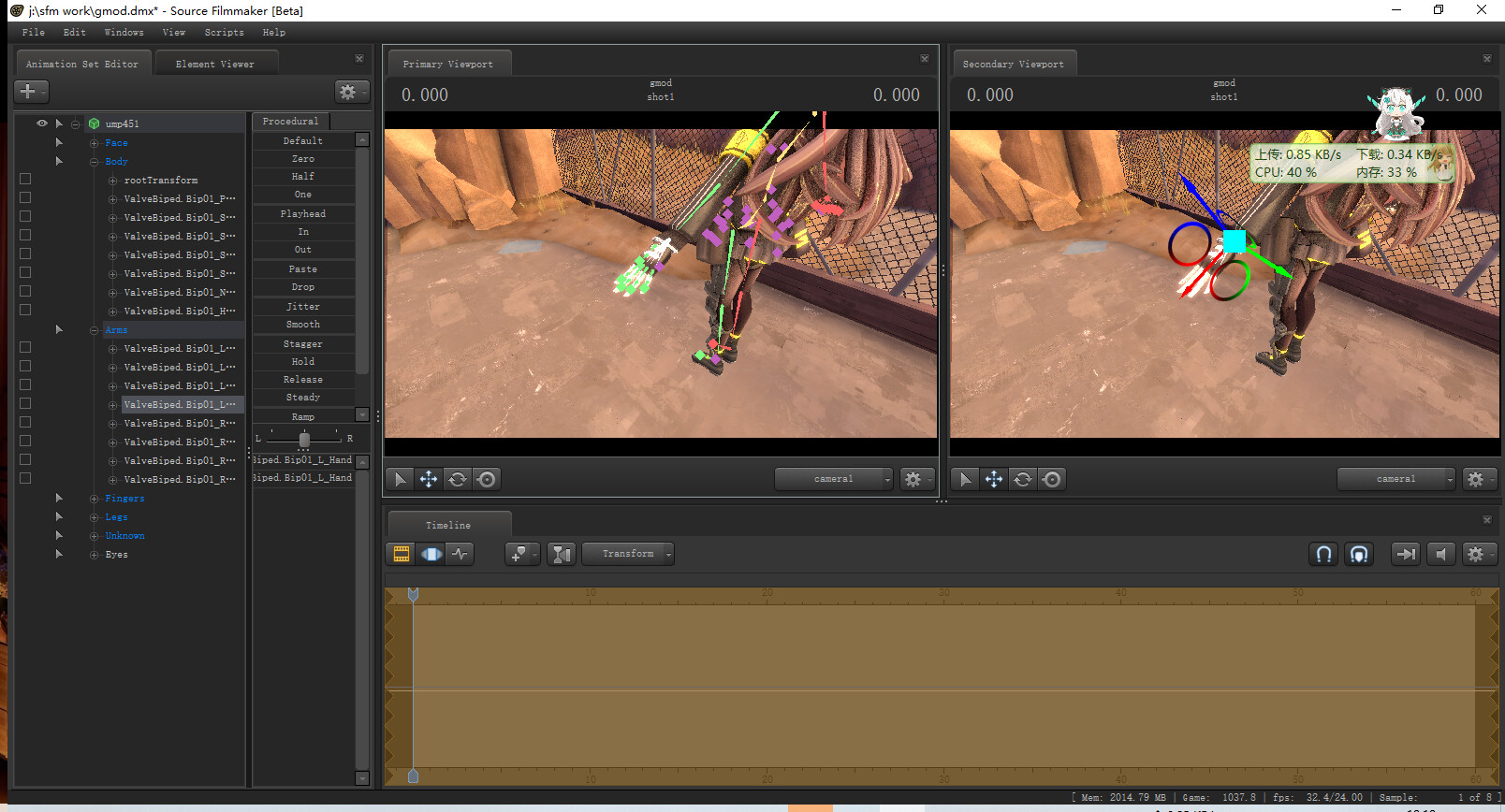The image size is (1505, 812).
Task: Click the timeline playhead marker at top
Action: click(x=413, y=594)
